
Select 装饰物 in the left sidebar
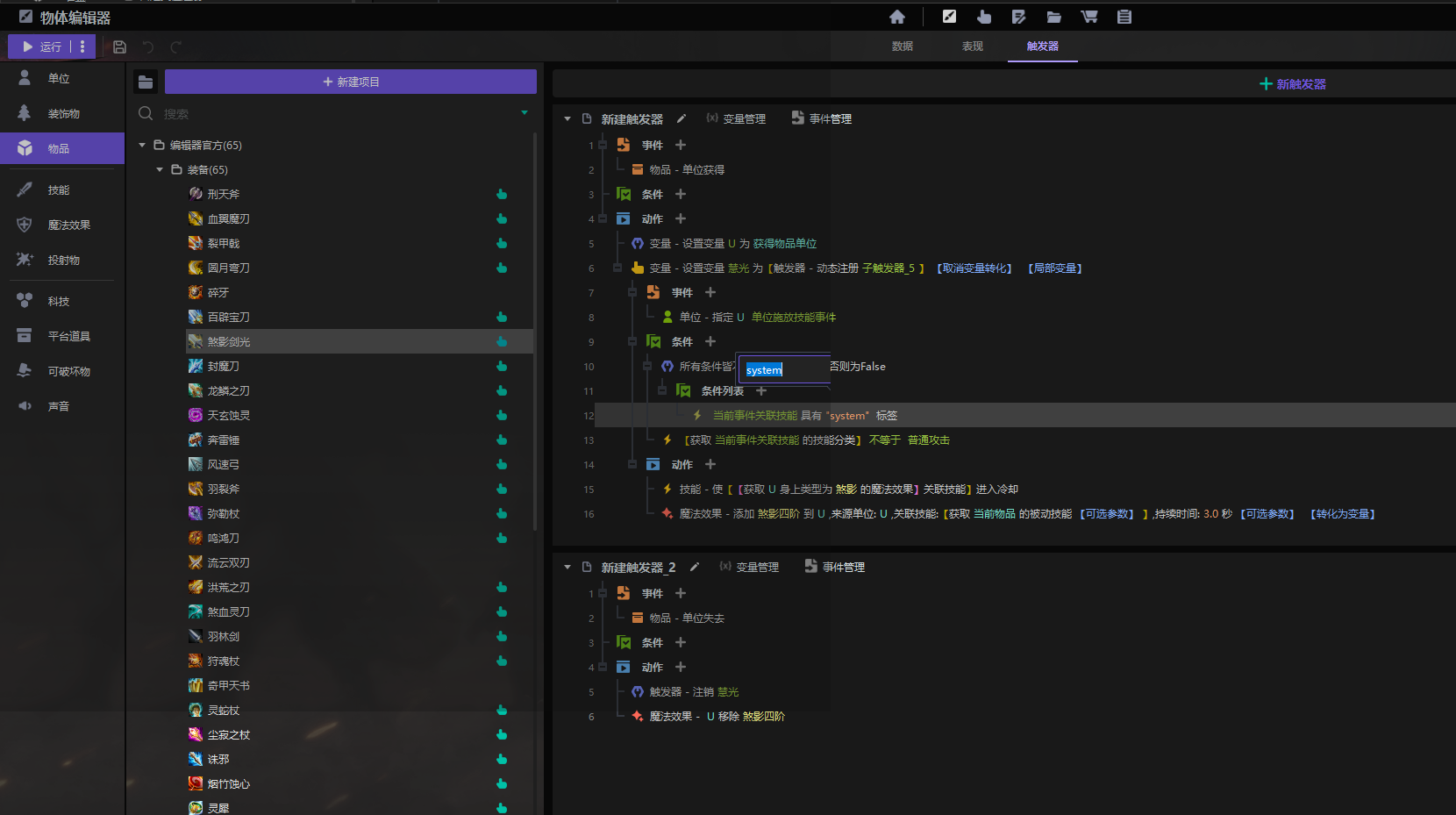pyautogui.click(x=62, y=113)
